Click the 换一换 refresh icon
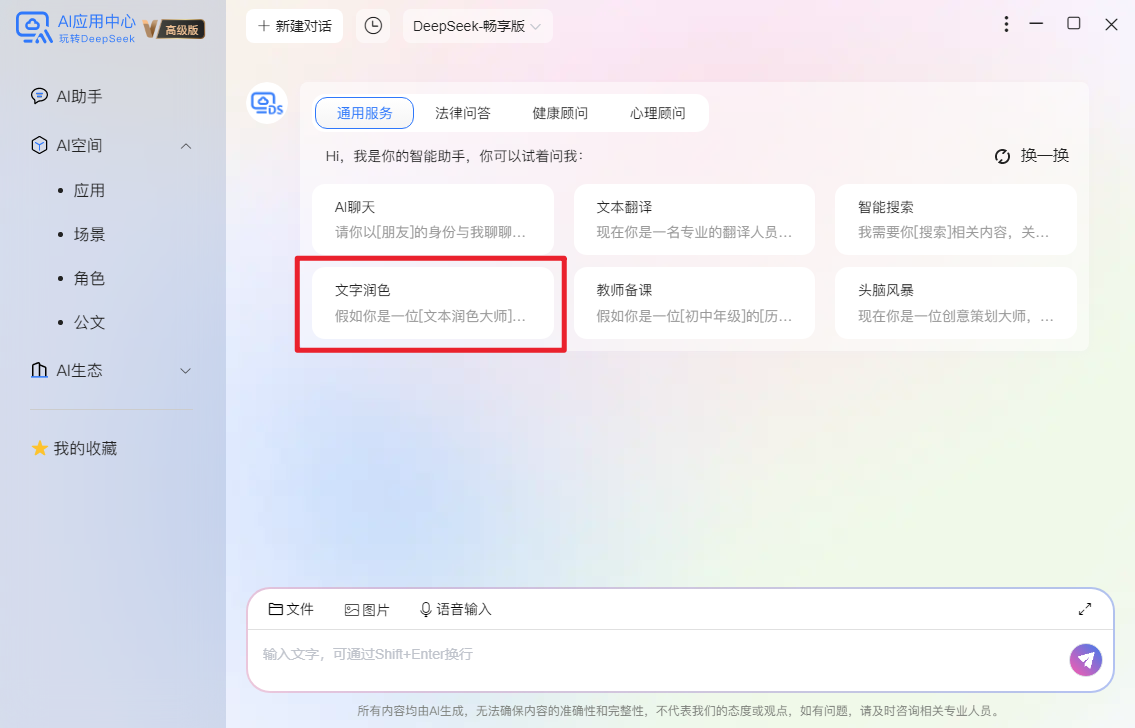 tap(1002, 156)
